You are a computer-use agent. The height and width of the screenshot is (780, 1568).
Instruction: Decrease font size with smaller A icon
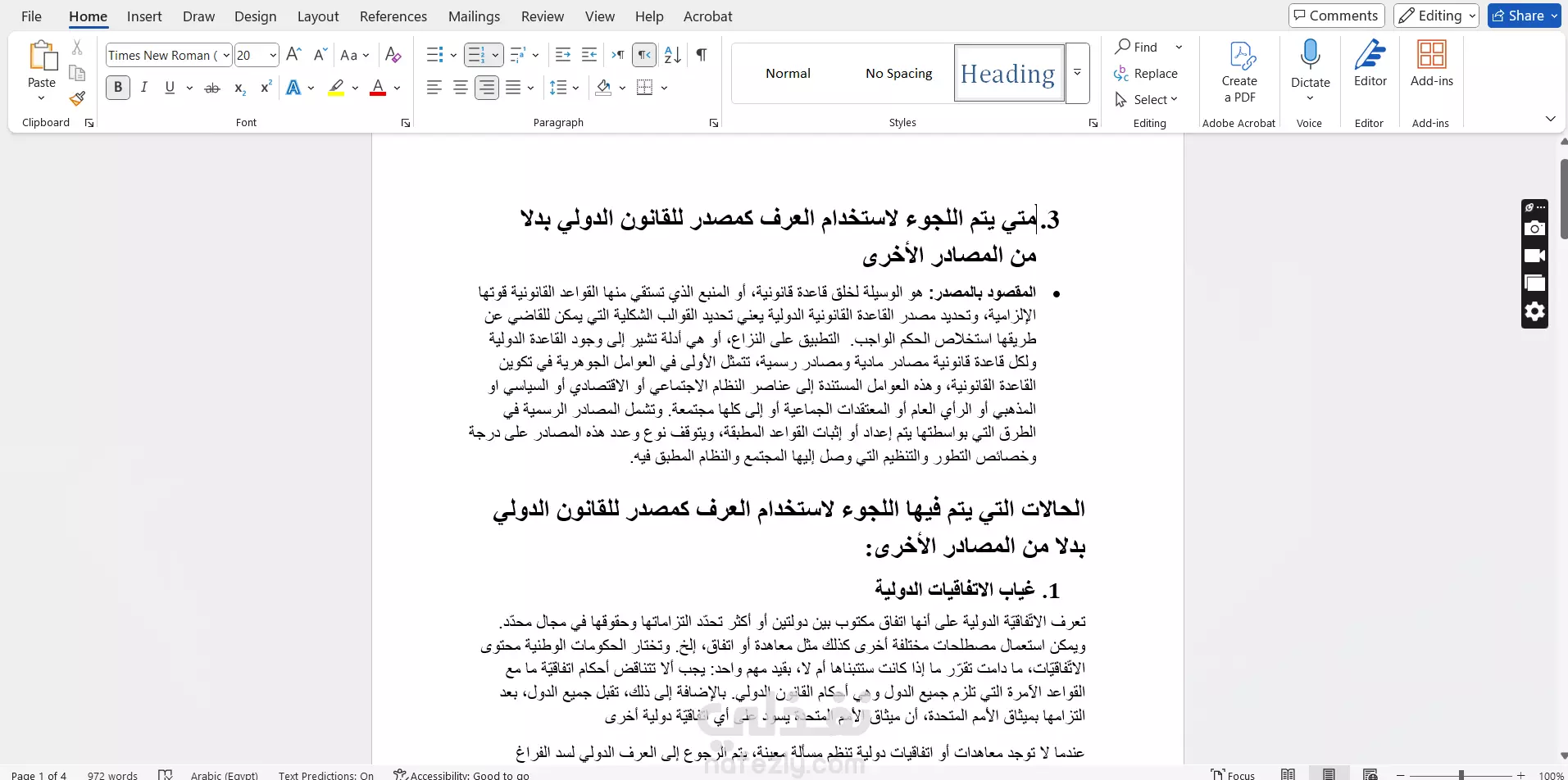320,55
